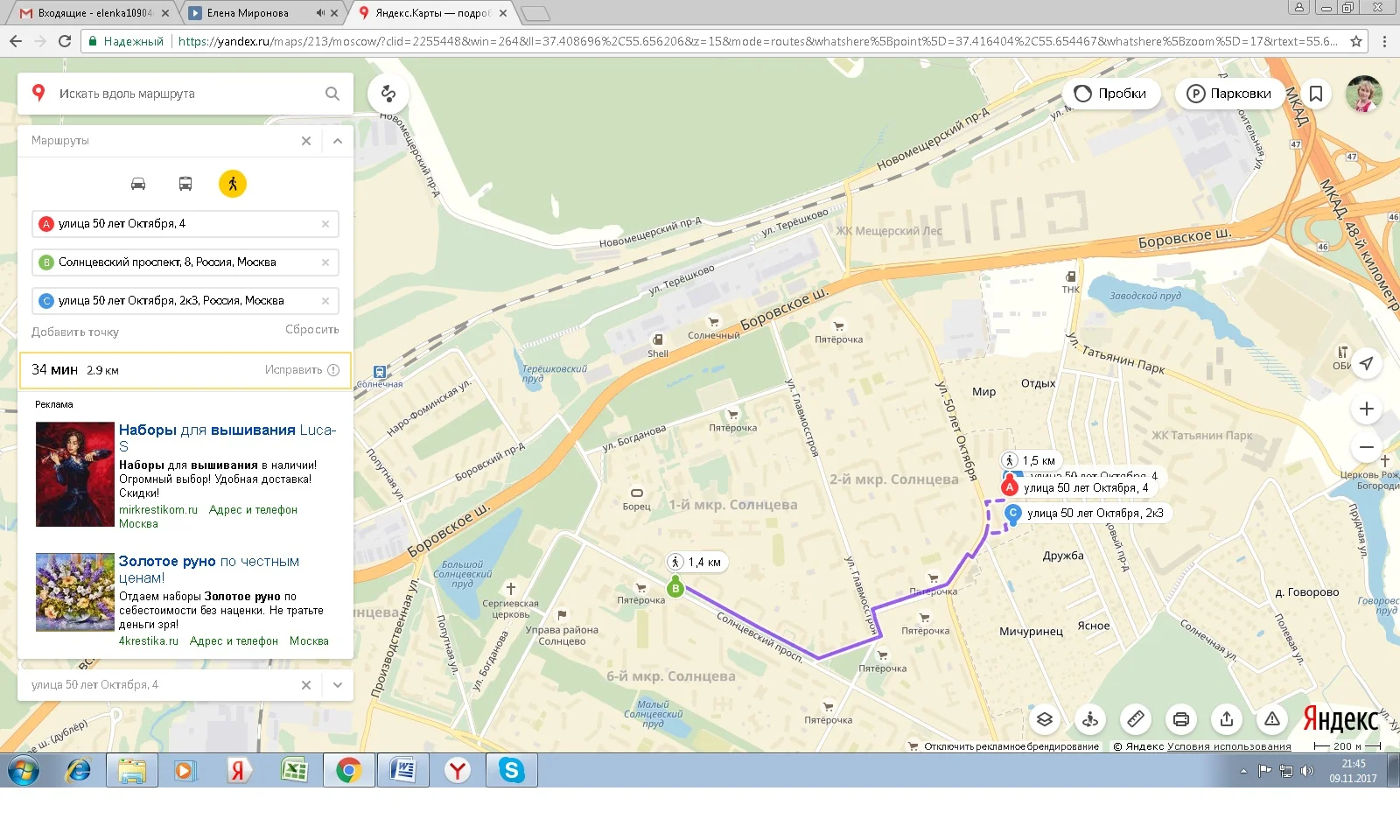The width and height of the screenshot is (1400, 840).
Task: Open the Chrome menu button
Action: pyautogui.click(x=1384, y=41)
